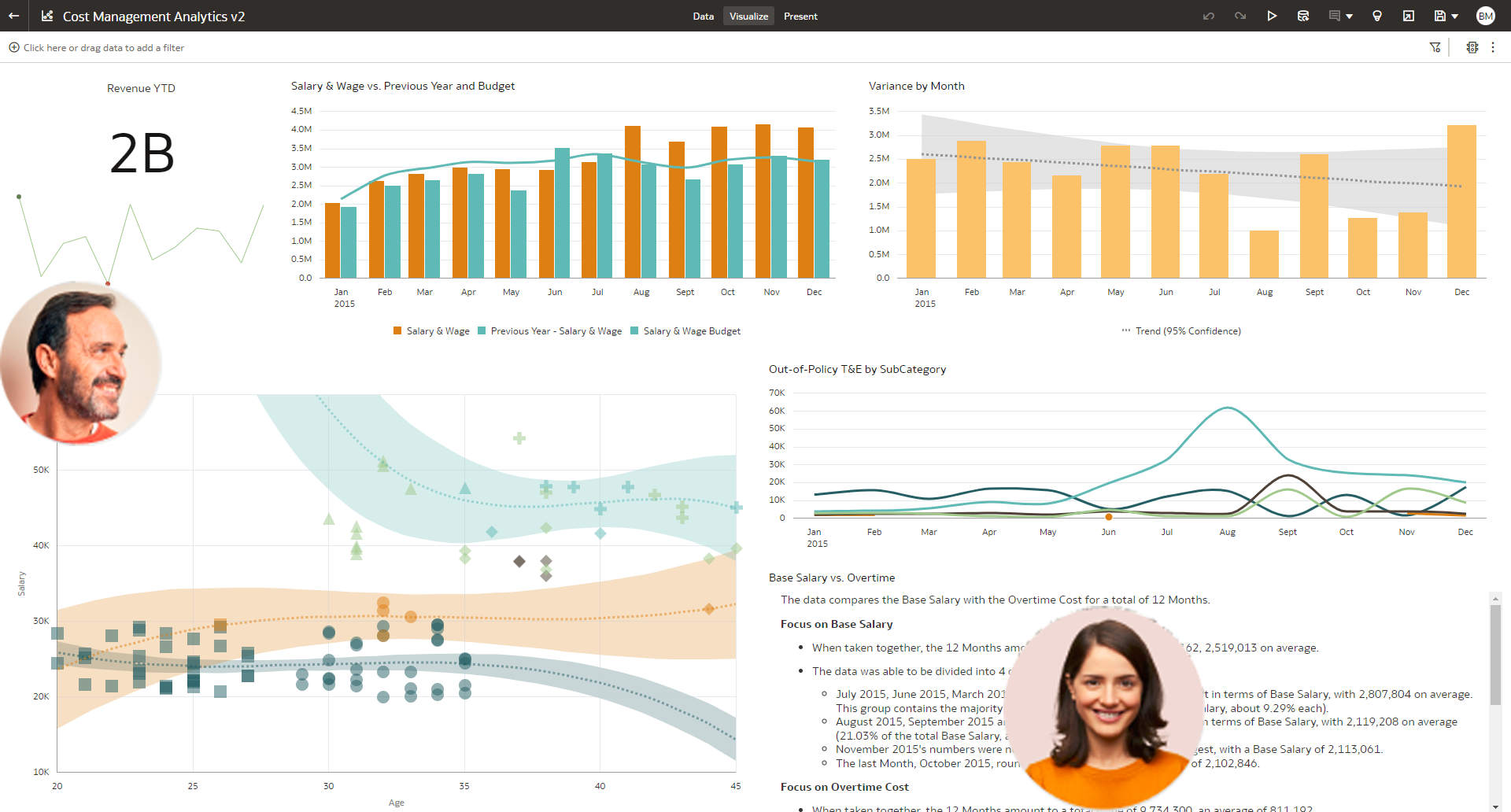Click the Salary & Wage Budget color chip

633,330
